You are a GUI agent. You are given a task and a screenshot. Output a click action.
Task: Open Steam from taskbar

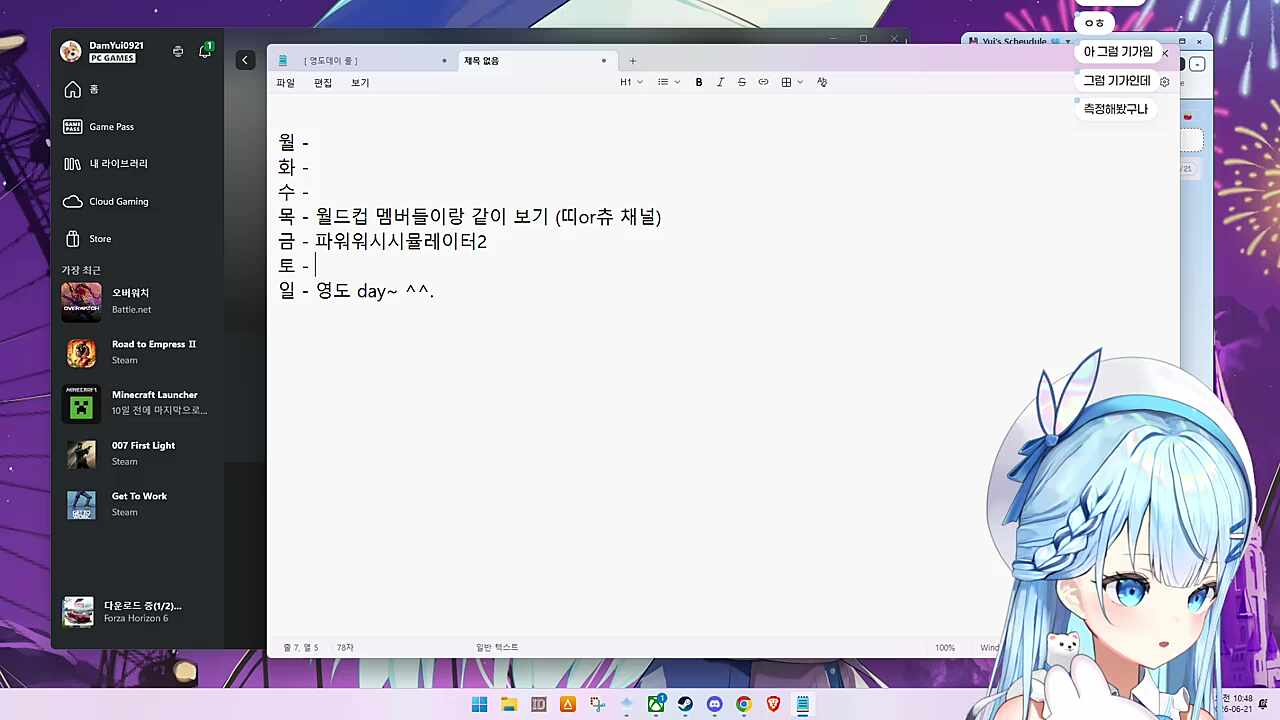point(685,705)
